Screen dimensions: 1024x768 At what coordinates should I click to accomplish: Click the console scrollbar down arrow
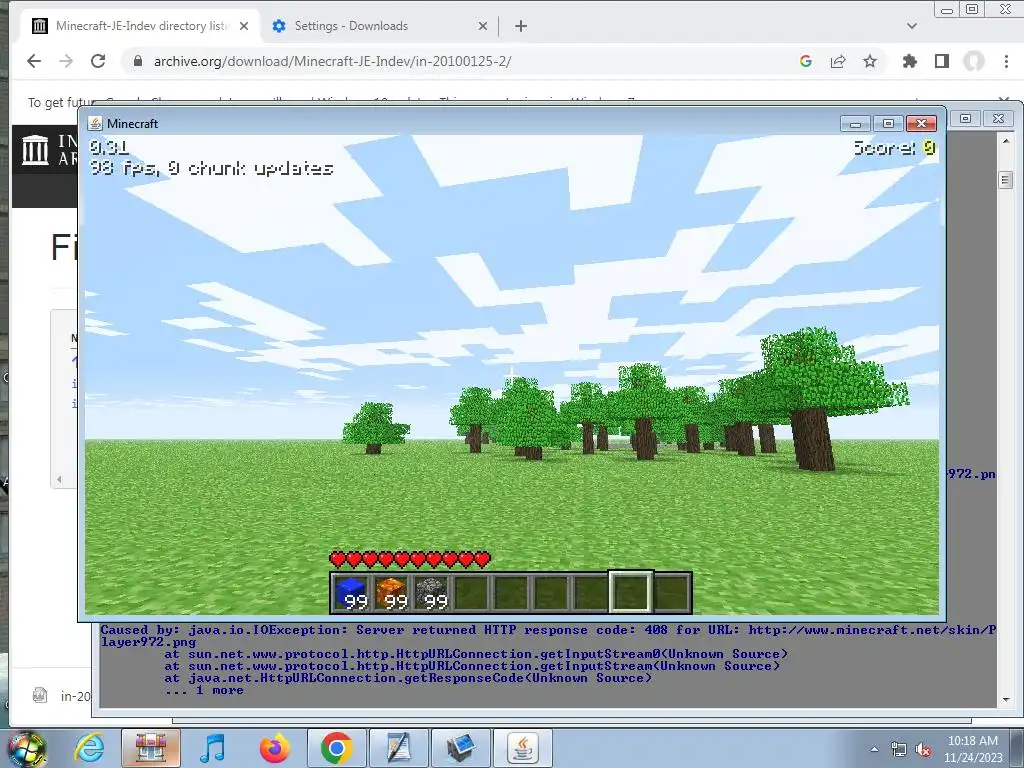coord(1006,699)
